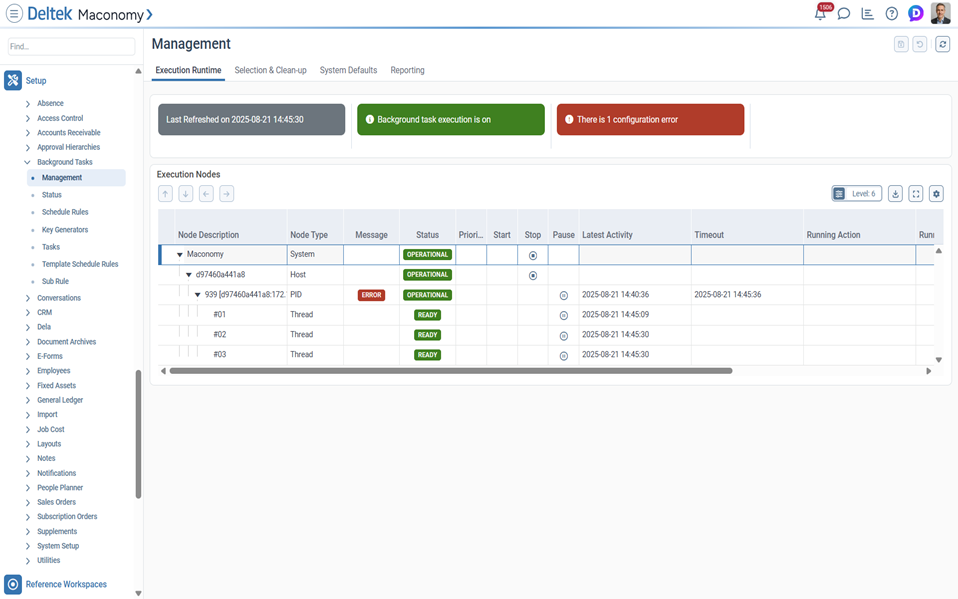Viewport: 958px width, 599px height.
Task: Click Pause on PID row 939
Action: pyautogui.click(x=563, y=294)
